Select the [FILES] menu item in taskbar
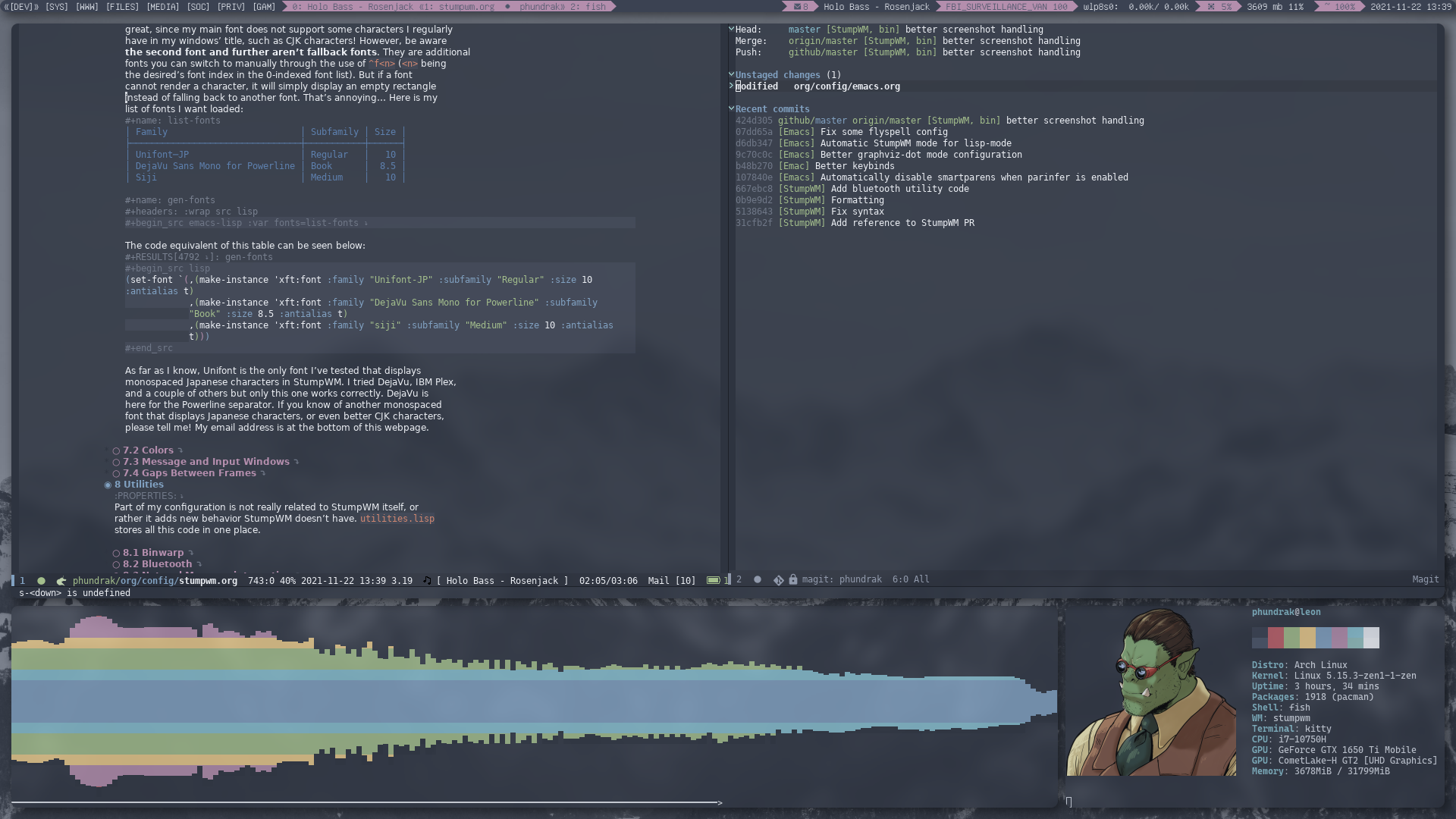The width and height of the screenshot is (1456, 819). point(122,6)
